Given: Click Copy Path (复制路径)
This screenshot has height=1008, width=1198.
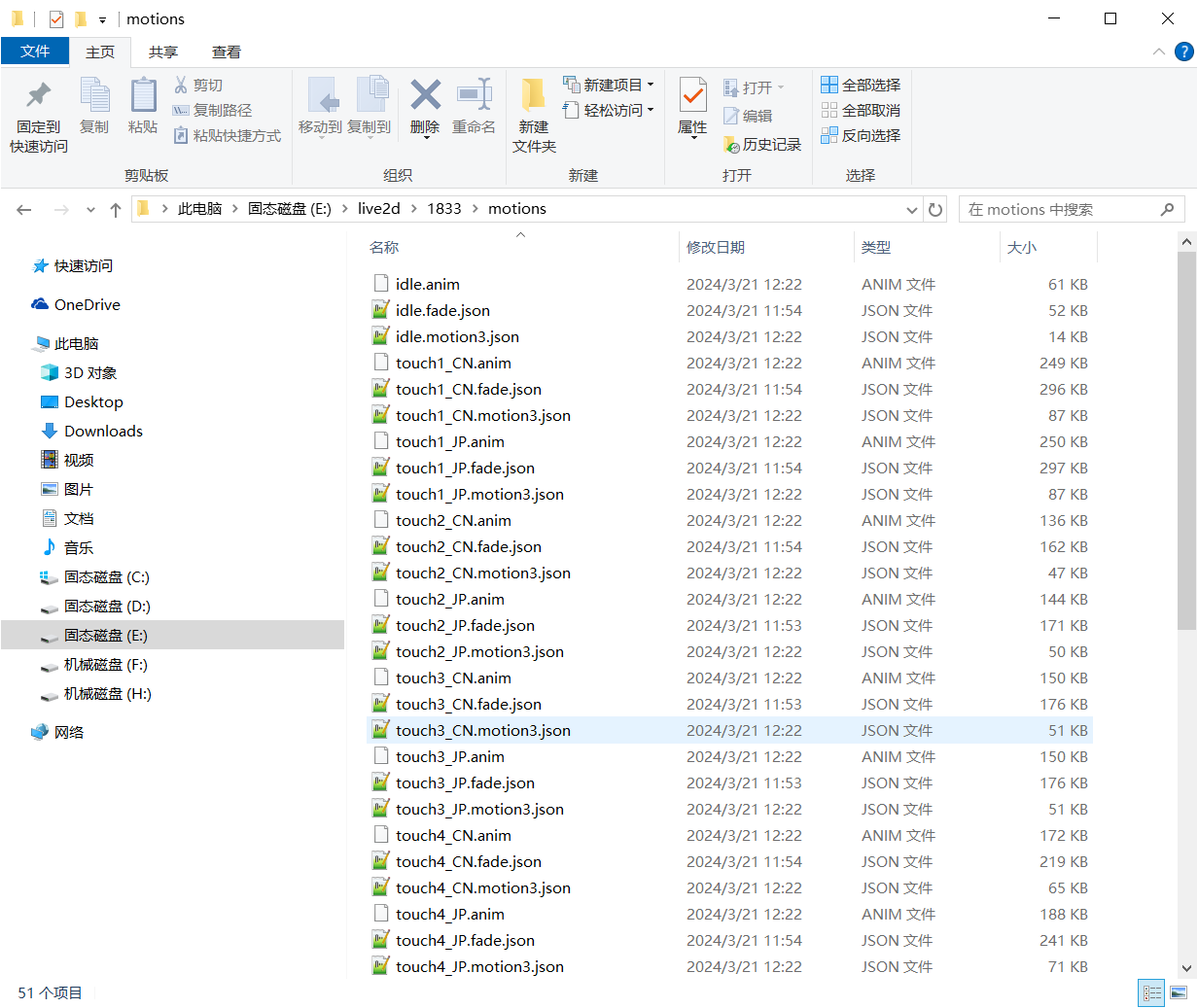Looking at the screenshot, I should click(212, 111).
